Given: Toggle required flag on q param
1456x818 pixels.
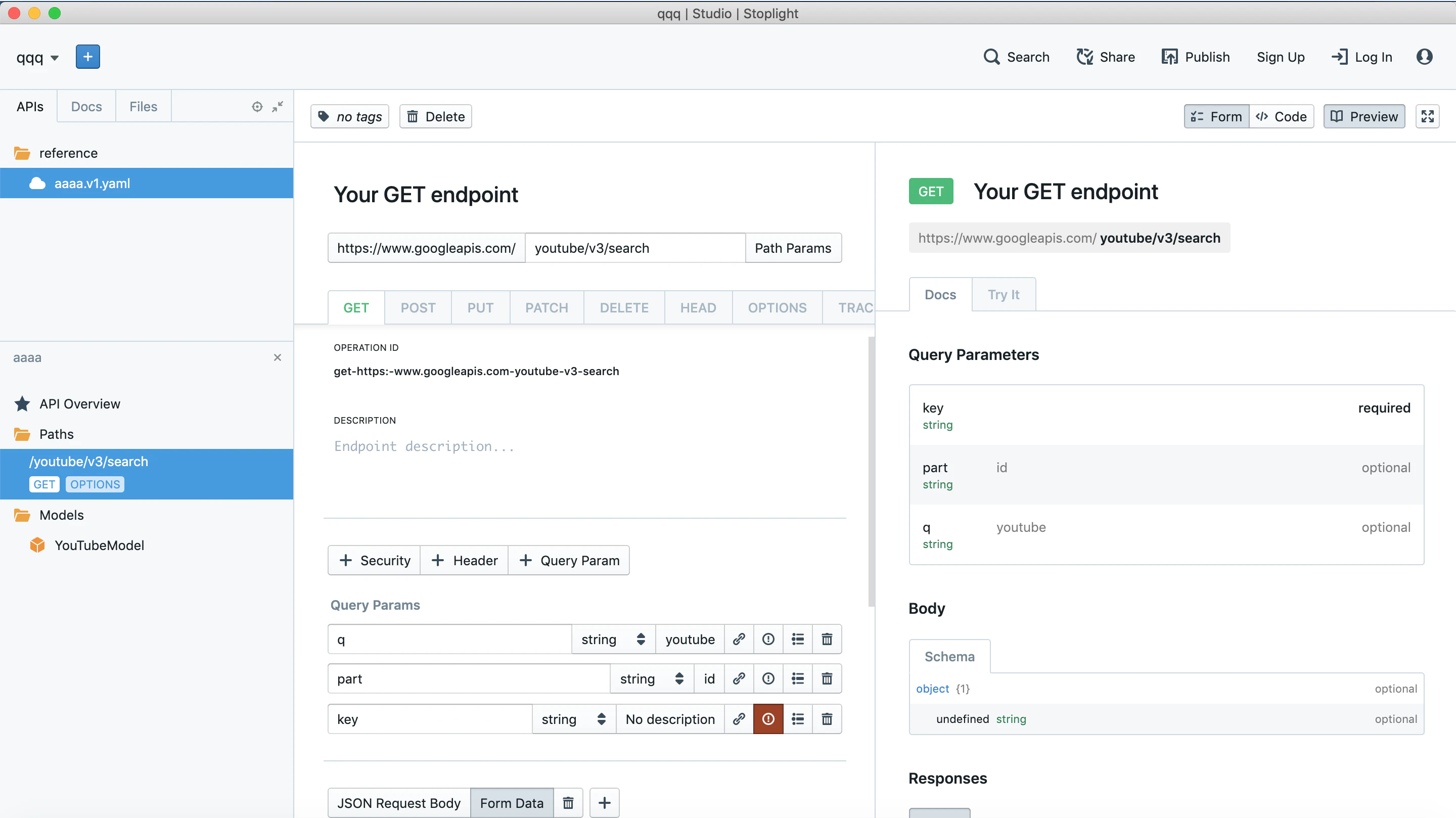Looking at the screenshot, I should pyautogui.click(x=768, y=640).
